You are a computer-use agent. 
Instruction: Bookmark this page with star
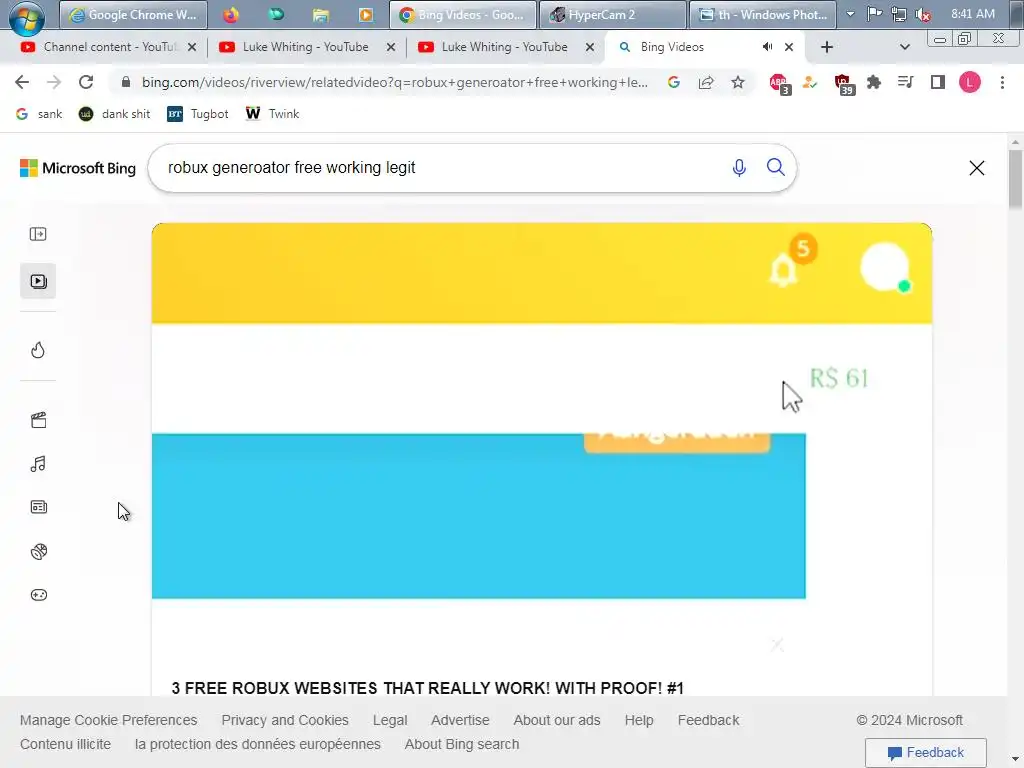click(x=738, y=82)
